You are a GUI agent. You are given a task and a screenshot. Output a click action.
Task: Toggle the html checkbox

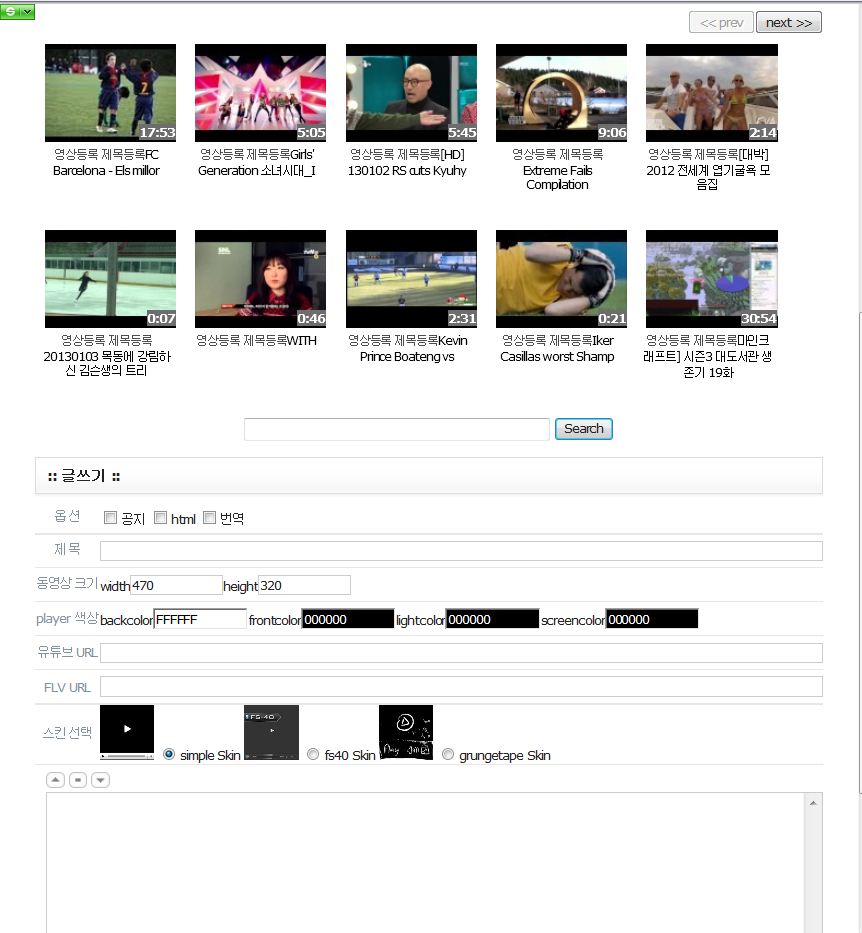point(161,518)
